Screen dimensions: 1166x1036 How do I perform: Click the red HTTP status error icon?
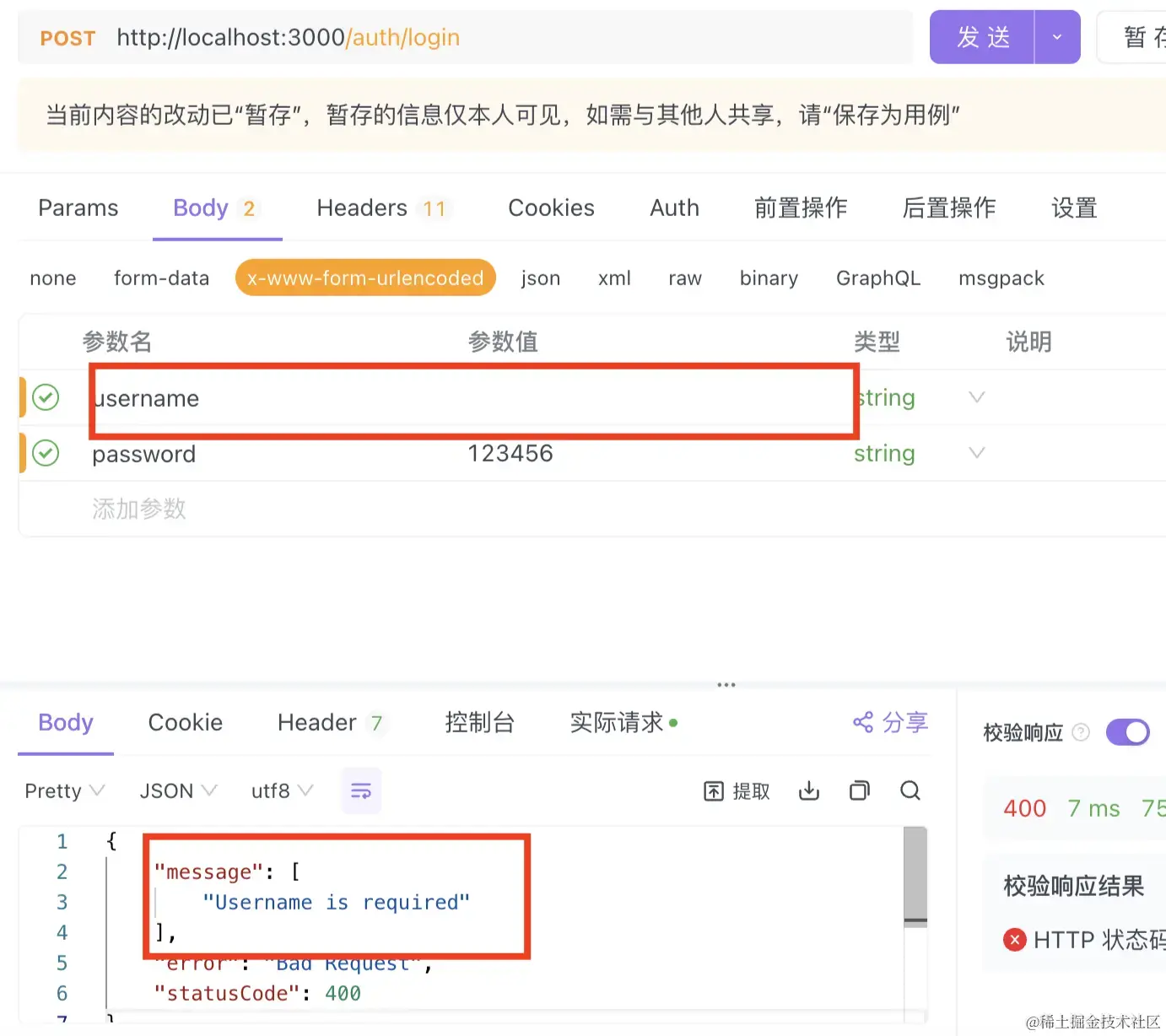pos(1015,939)
